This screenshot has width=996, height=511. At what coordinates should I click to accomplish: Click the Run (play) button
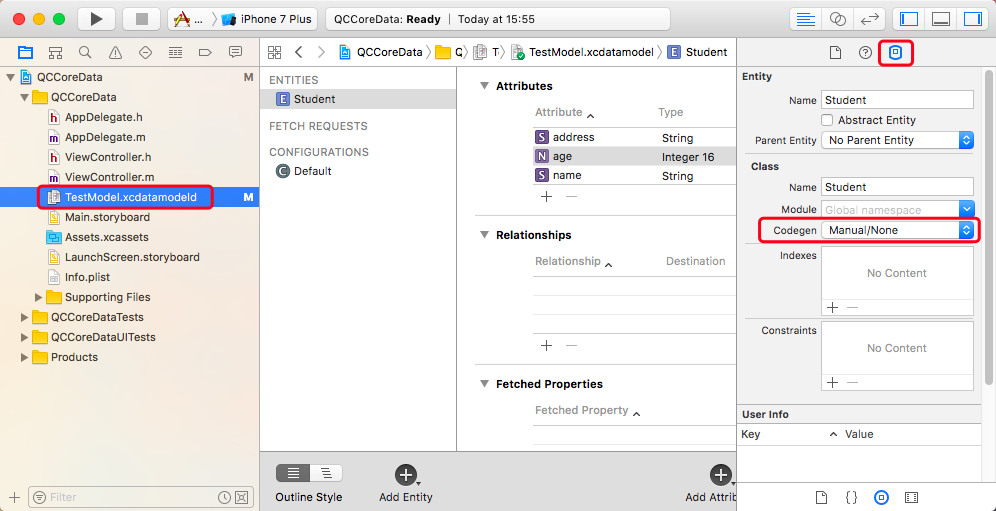(96, 19)
